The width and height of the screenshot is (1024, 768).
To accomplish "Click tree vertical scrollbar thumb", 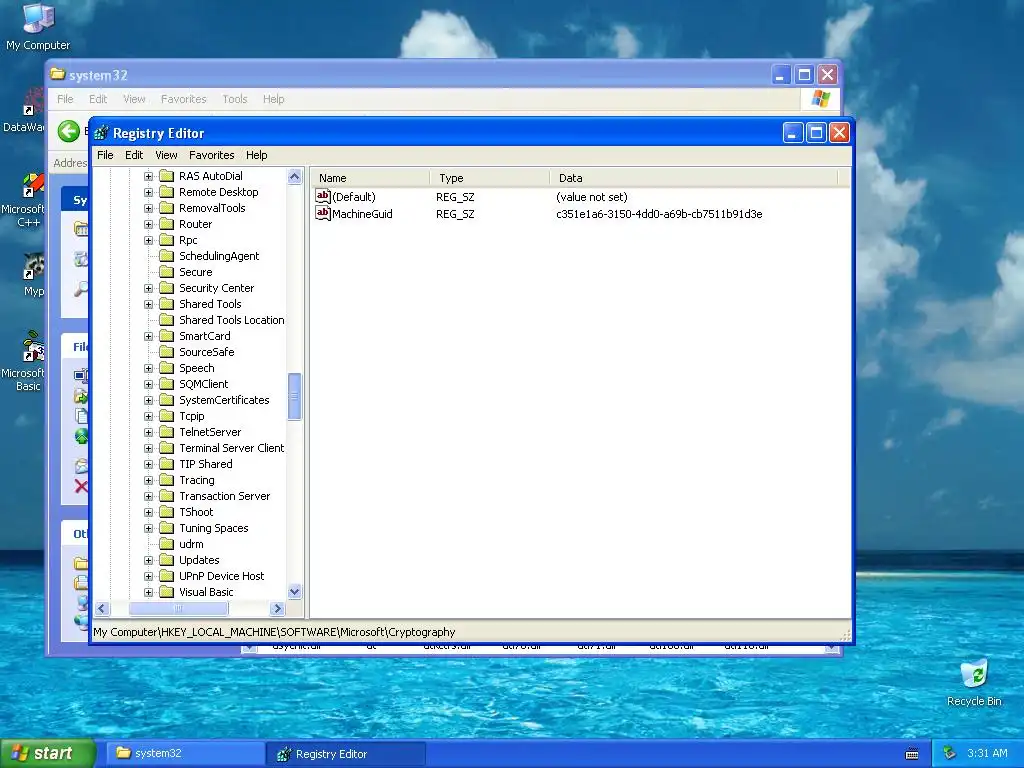I will (295, 396).
